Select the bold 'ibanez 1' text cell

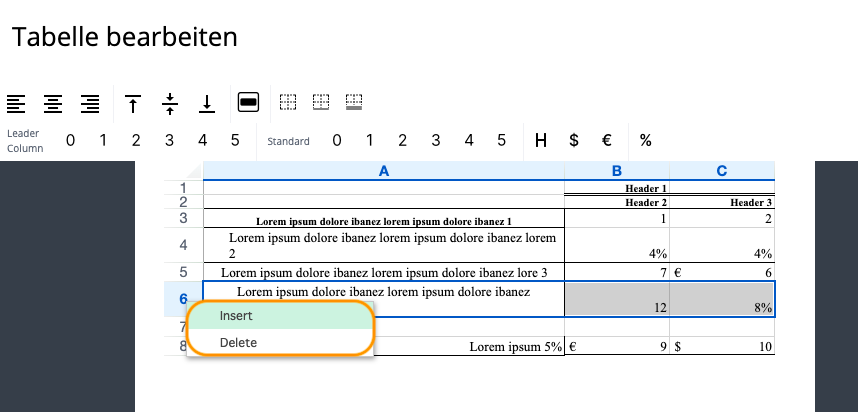click(384, 218)
